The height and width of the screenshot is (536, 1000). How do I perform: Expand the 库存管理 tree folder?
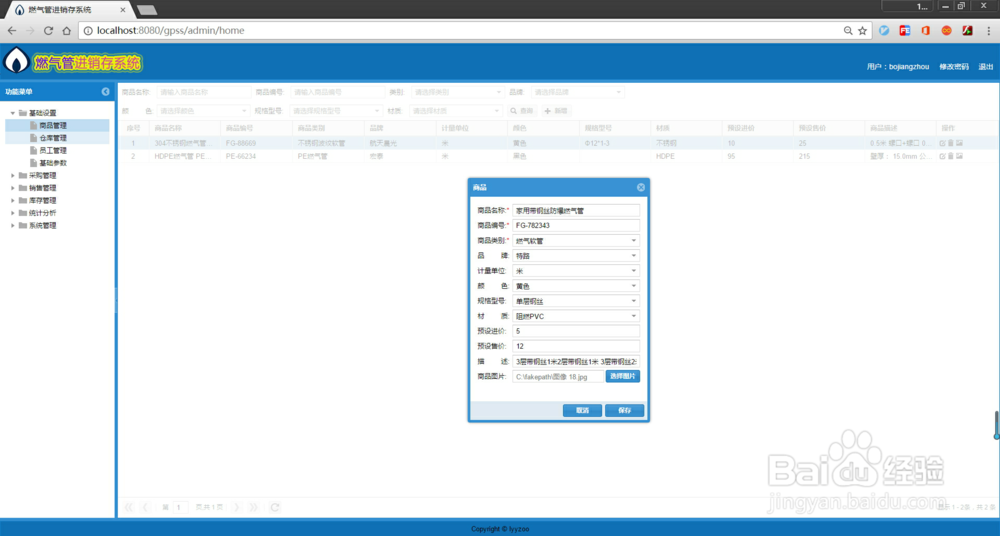pos(13,200)
